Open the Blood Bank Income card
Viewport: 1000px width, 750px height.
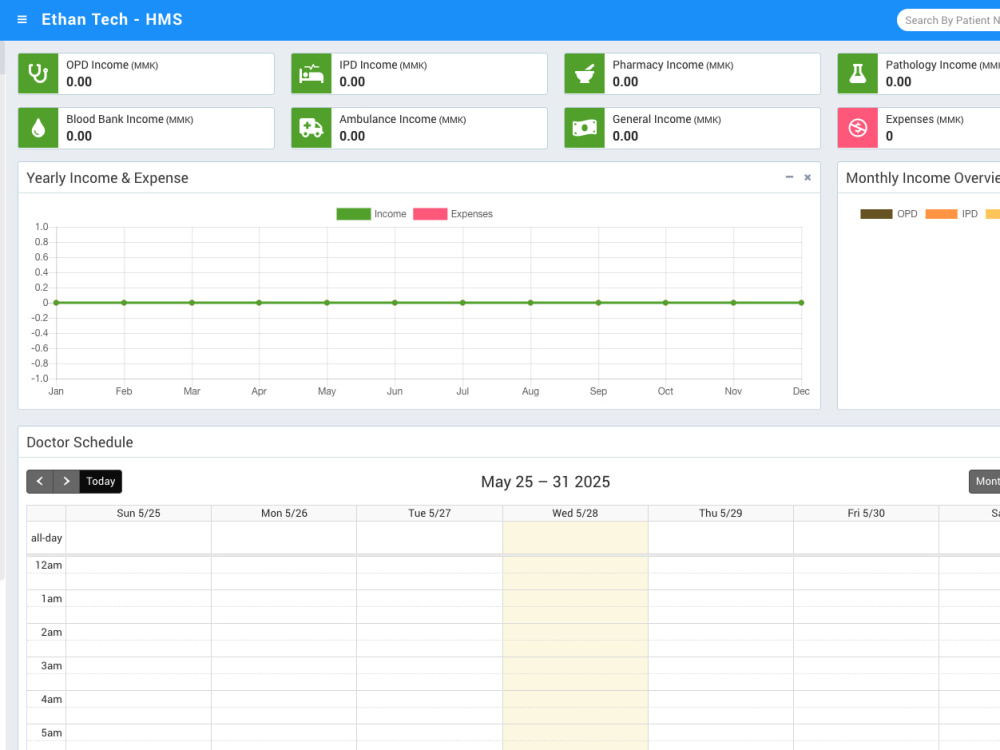(x=146, y=128)
